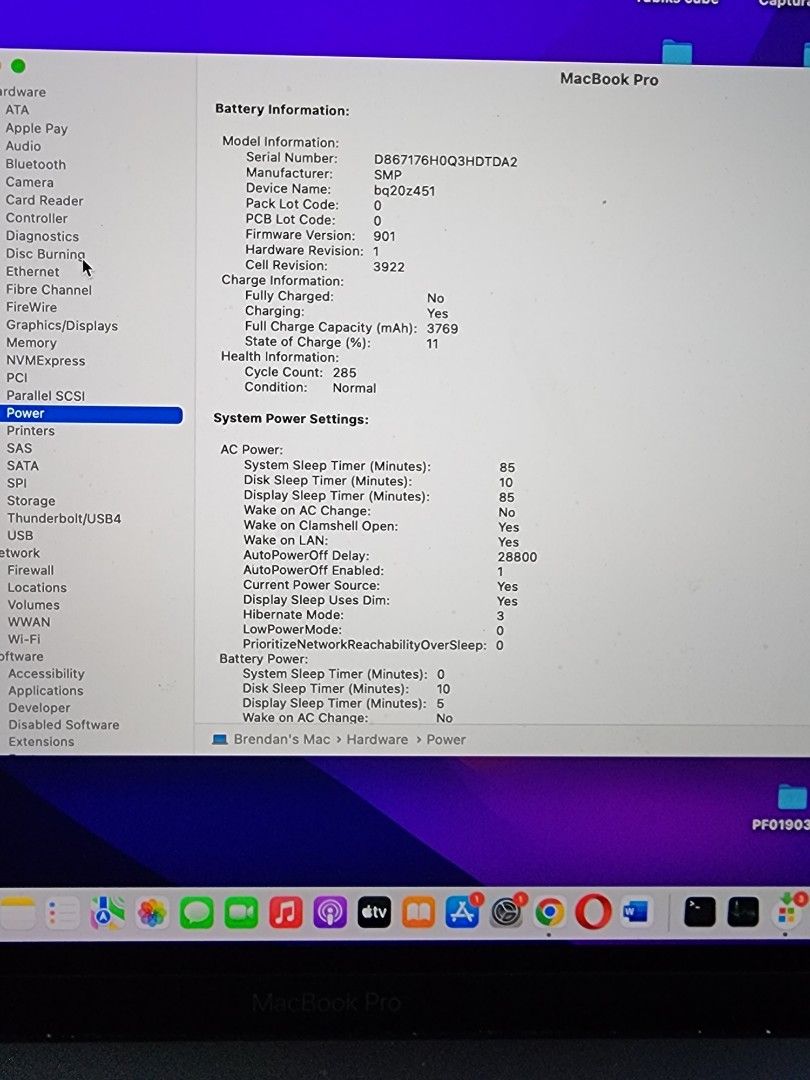
Task: Launch FaceTime from the Dock
Action: tap(241, 913)
